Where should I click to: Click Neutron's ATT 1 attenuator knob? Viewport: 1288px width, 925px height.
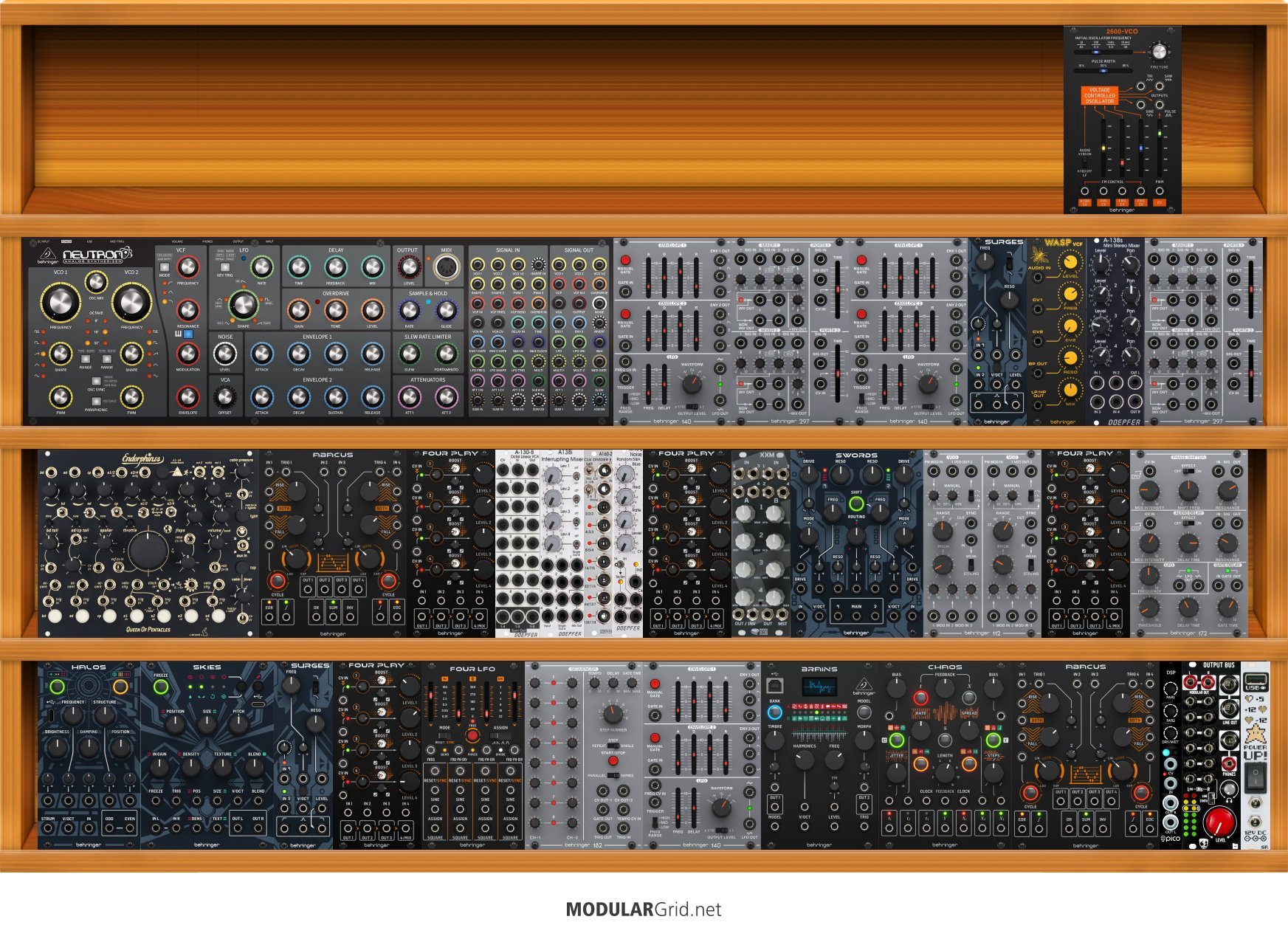tap(408, 397)
